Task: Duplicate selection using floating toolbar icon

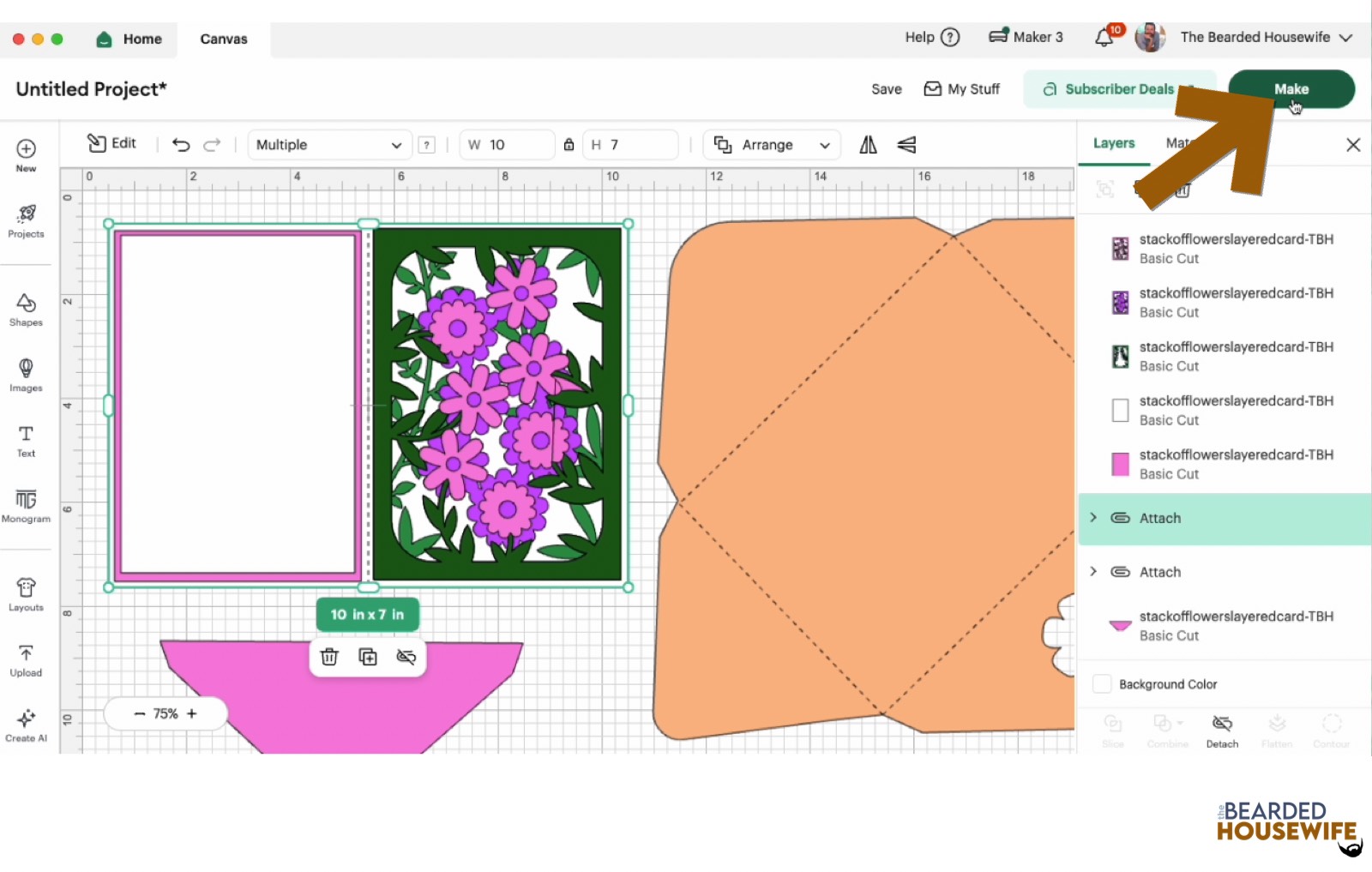Action: 368,657
